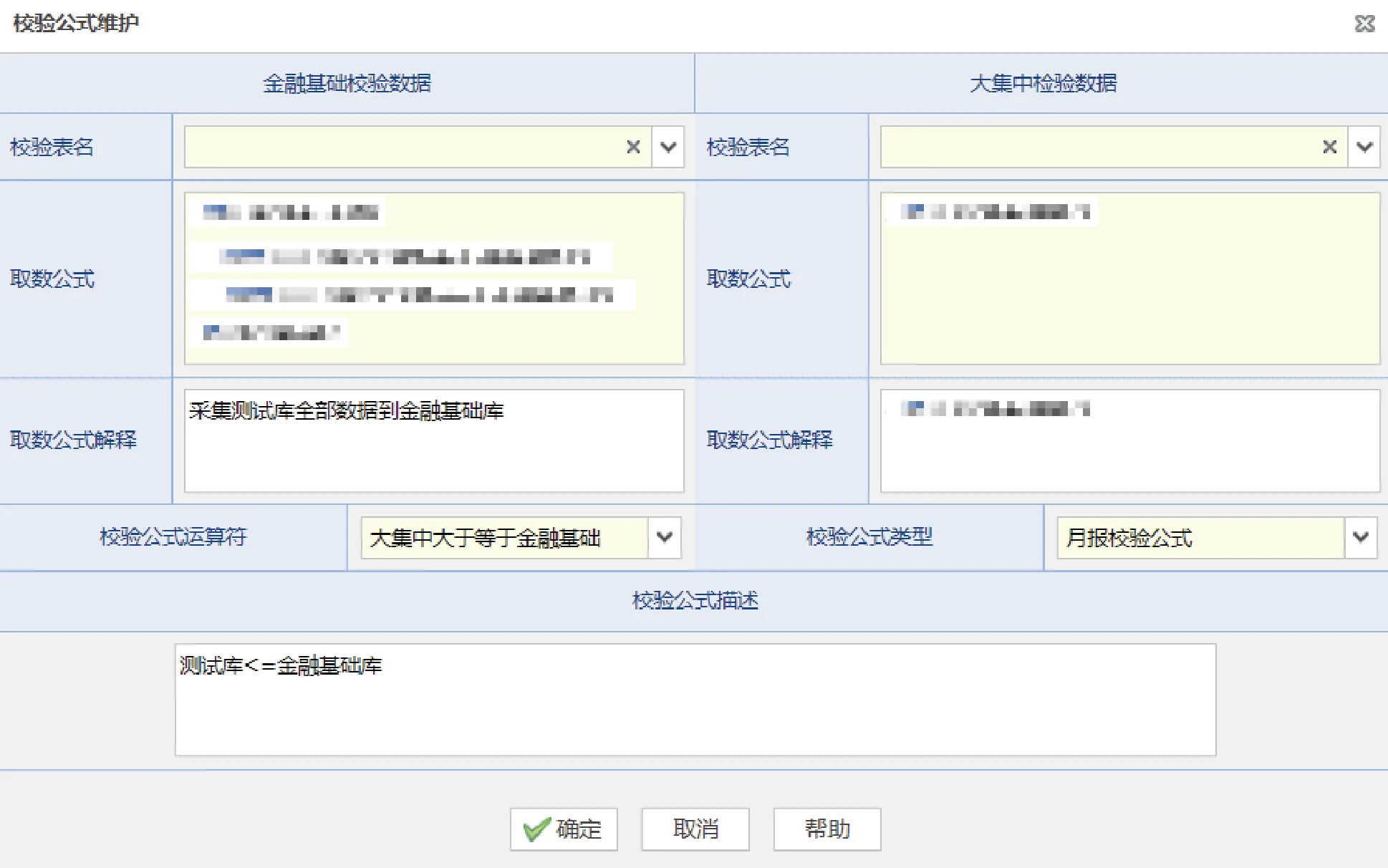Click the green checkmark 确定 button

point(564,829)
